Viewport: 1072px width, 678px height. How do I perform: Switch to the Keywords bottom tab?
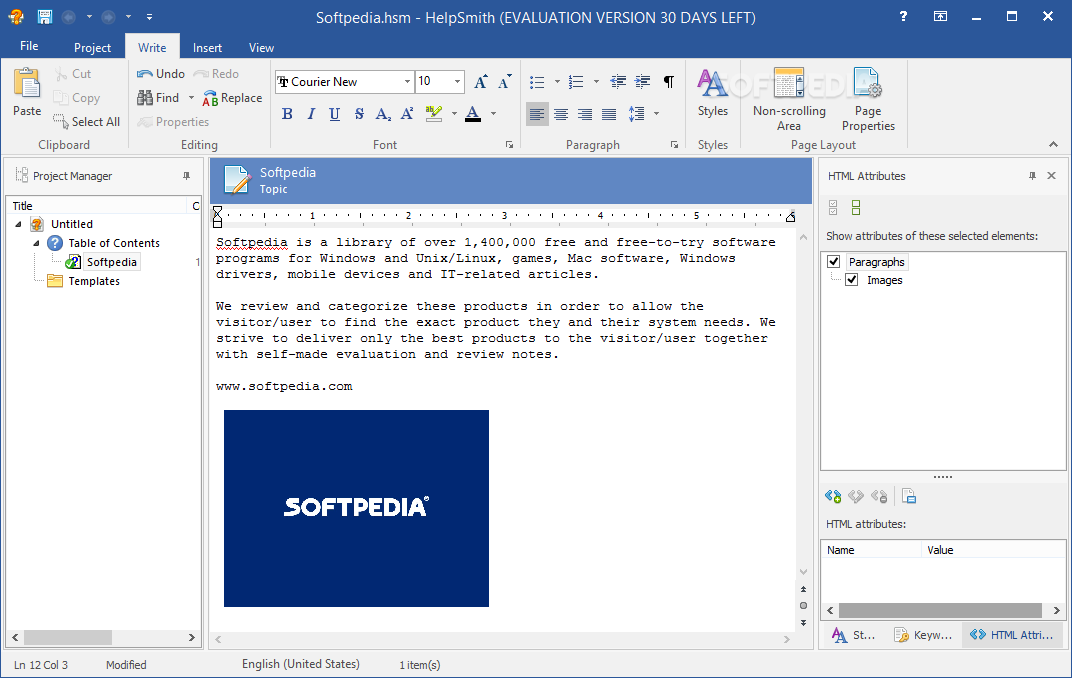923,635
